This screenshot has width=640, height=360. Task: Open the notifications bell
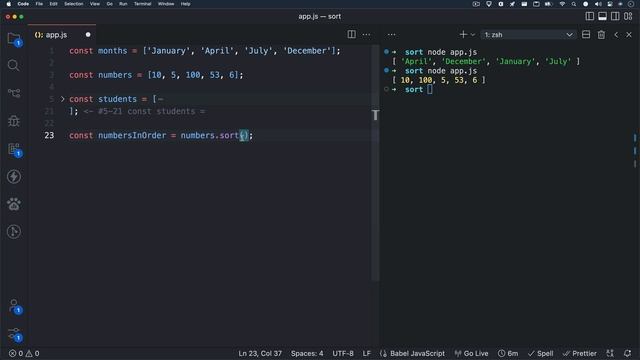(627, 353)
